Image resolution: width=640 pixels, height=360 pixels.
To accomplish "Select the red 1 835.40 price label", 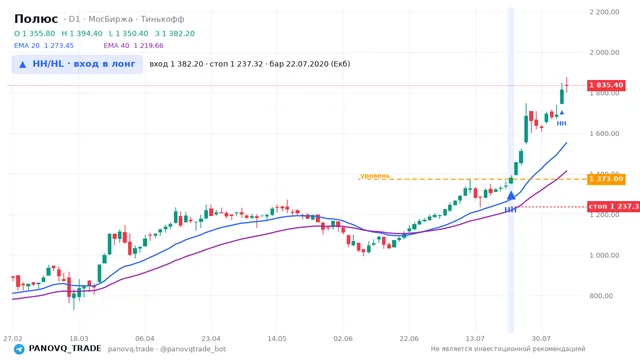I will 606,85.
